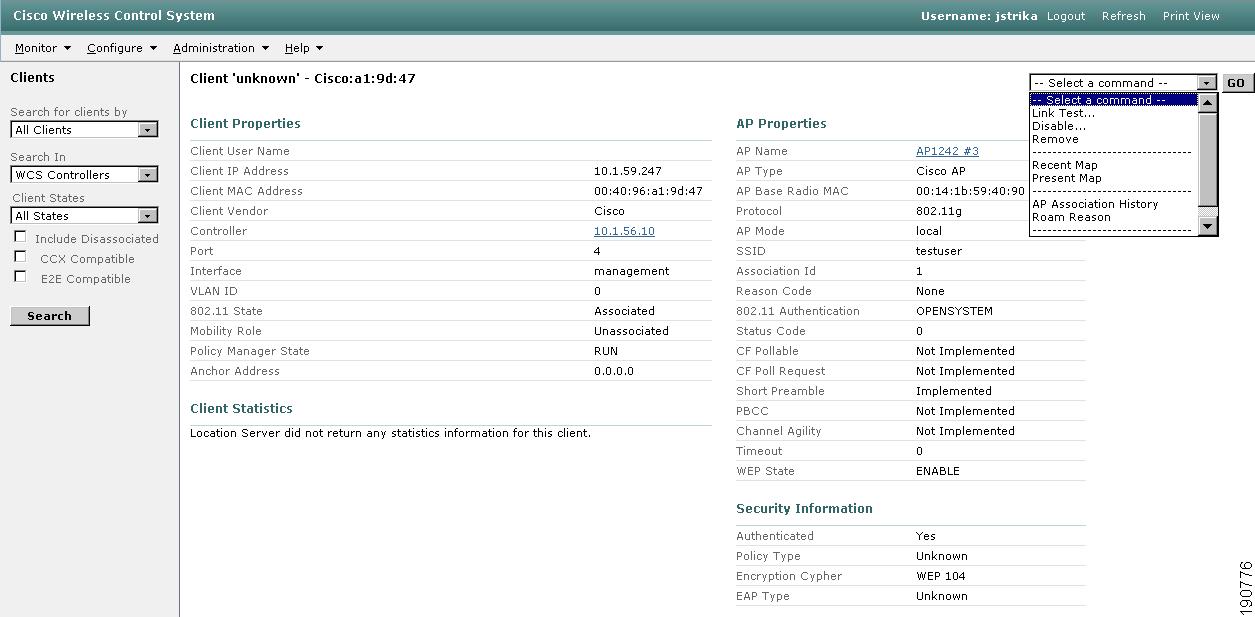Enable E2E Compatible checkbox
Viewport: 1255px width, 617px height.
click(x=20, y=277)
